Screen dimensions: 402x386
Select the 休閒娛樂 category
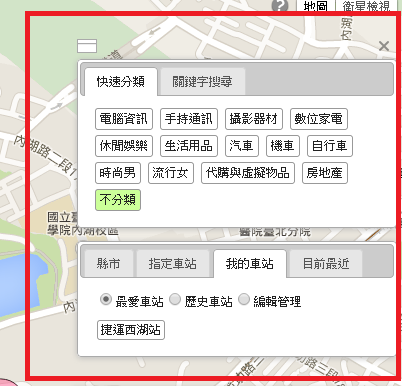(x=124, y=146)
